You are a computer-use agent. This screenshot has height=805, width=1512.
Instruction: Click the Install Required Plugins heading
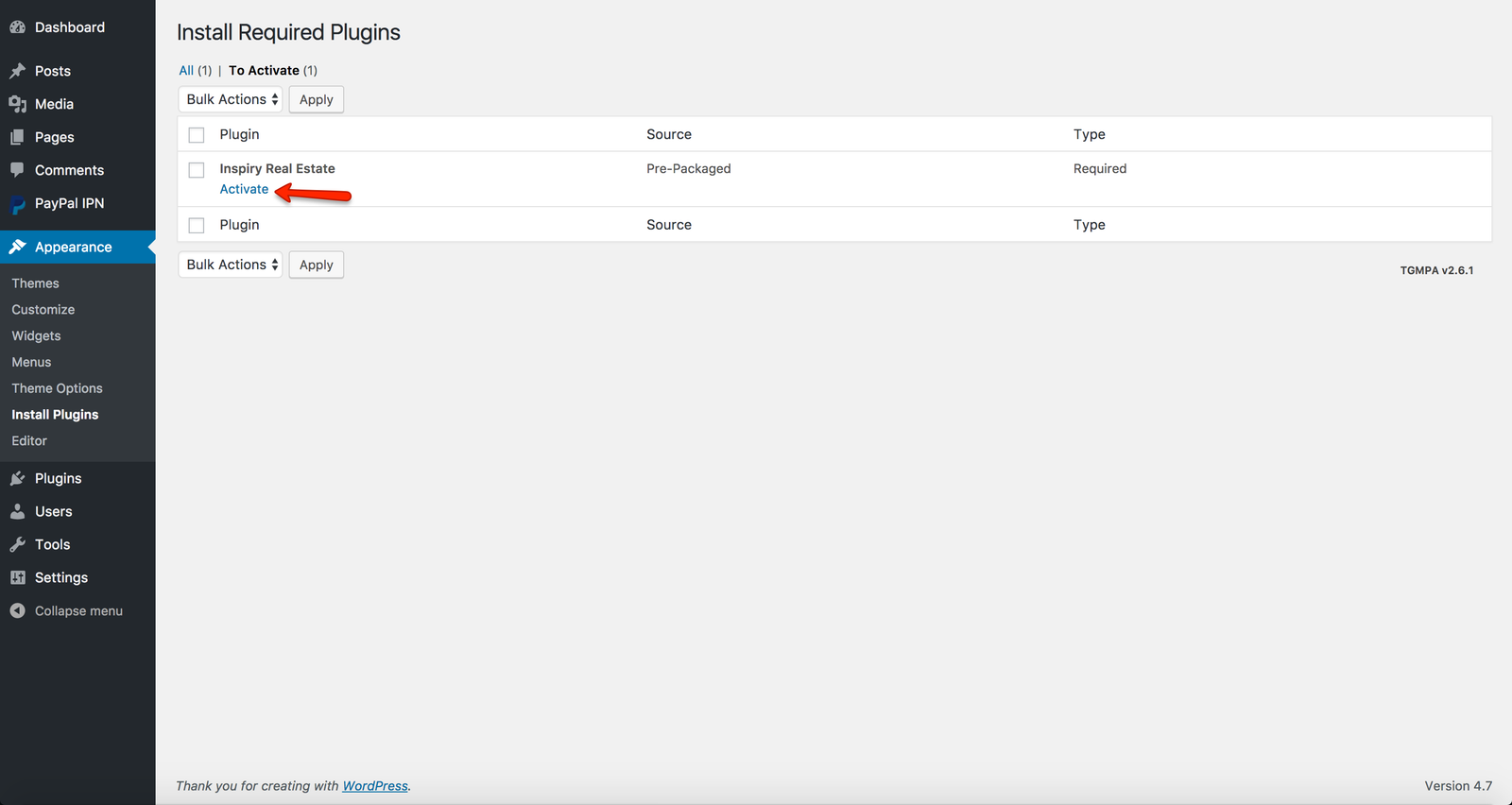[x=288, y=32]
